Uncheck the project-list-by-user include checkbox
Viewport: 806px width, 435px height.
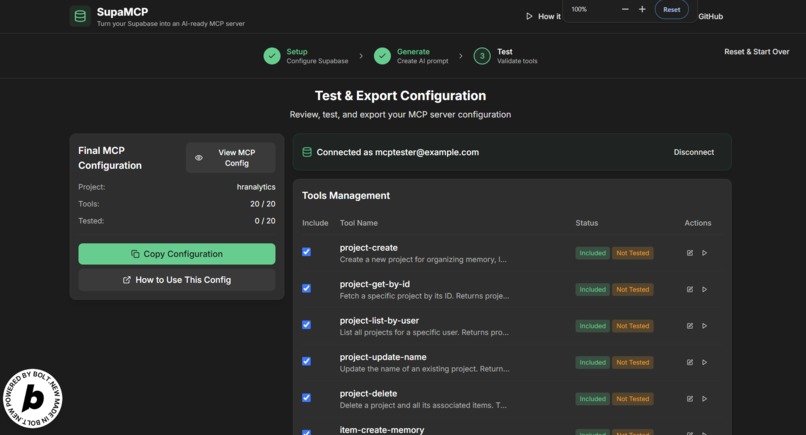pyautogui.click(x=306, y=325)
